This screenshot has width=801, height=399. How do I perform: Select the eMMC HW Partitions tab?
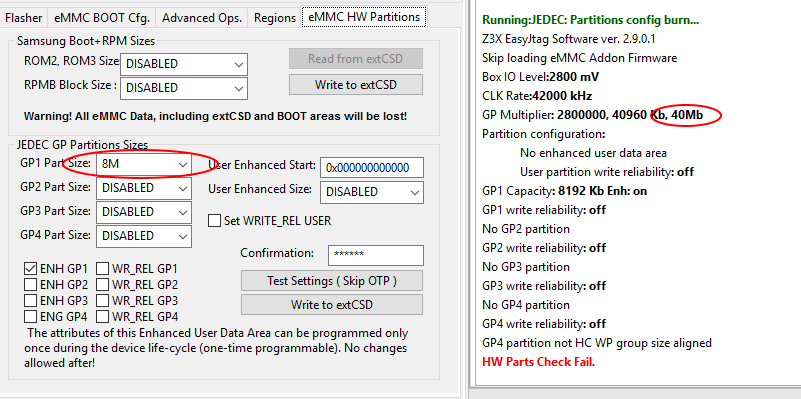click(364, 16)
